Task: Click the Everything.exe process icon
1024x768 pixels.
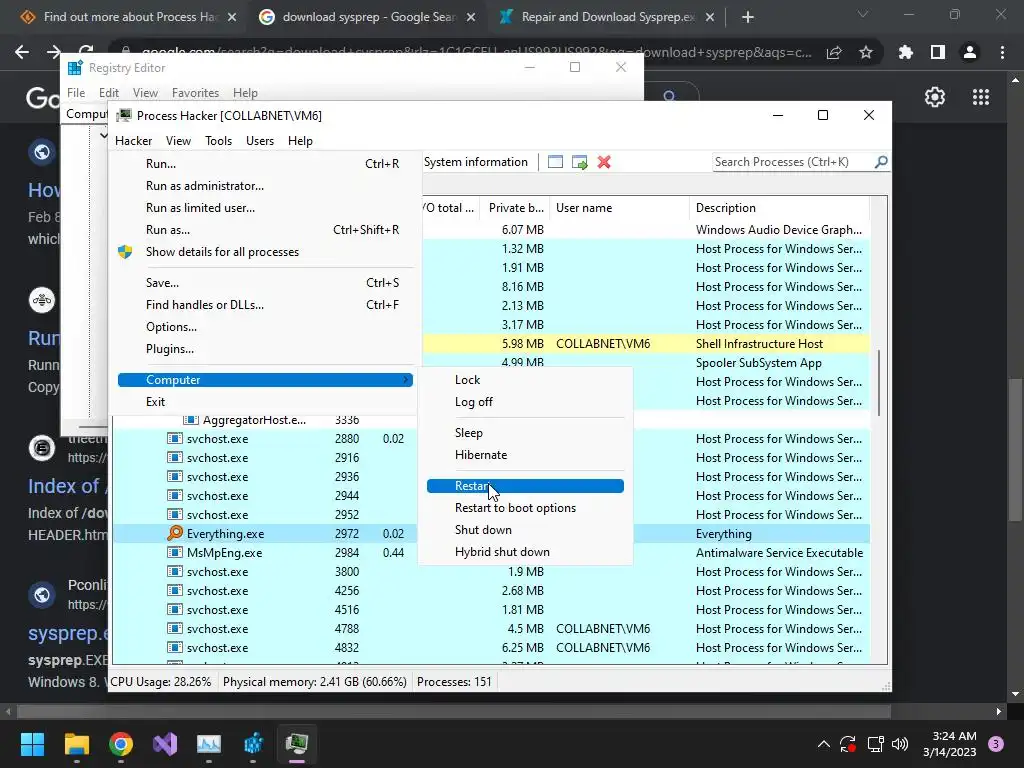Action: [174, 534]
